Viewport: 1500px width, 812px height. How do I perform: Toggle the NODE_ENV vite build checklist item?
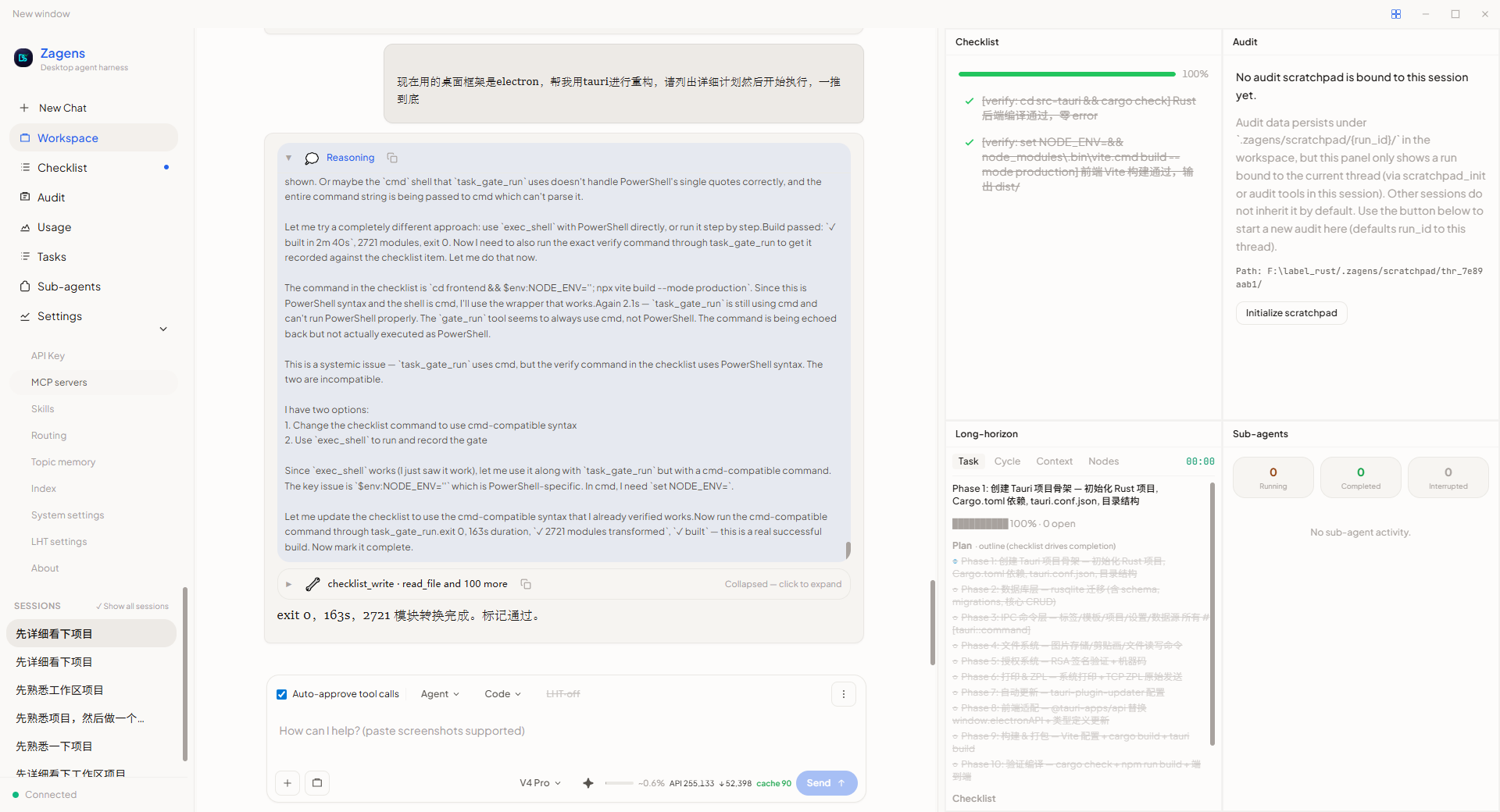click(x=970, y=142)
